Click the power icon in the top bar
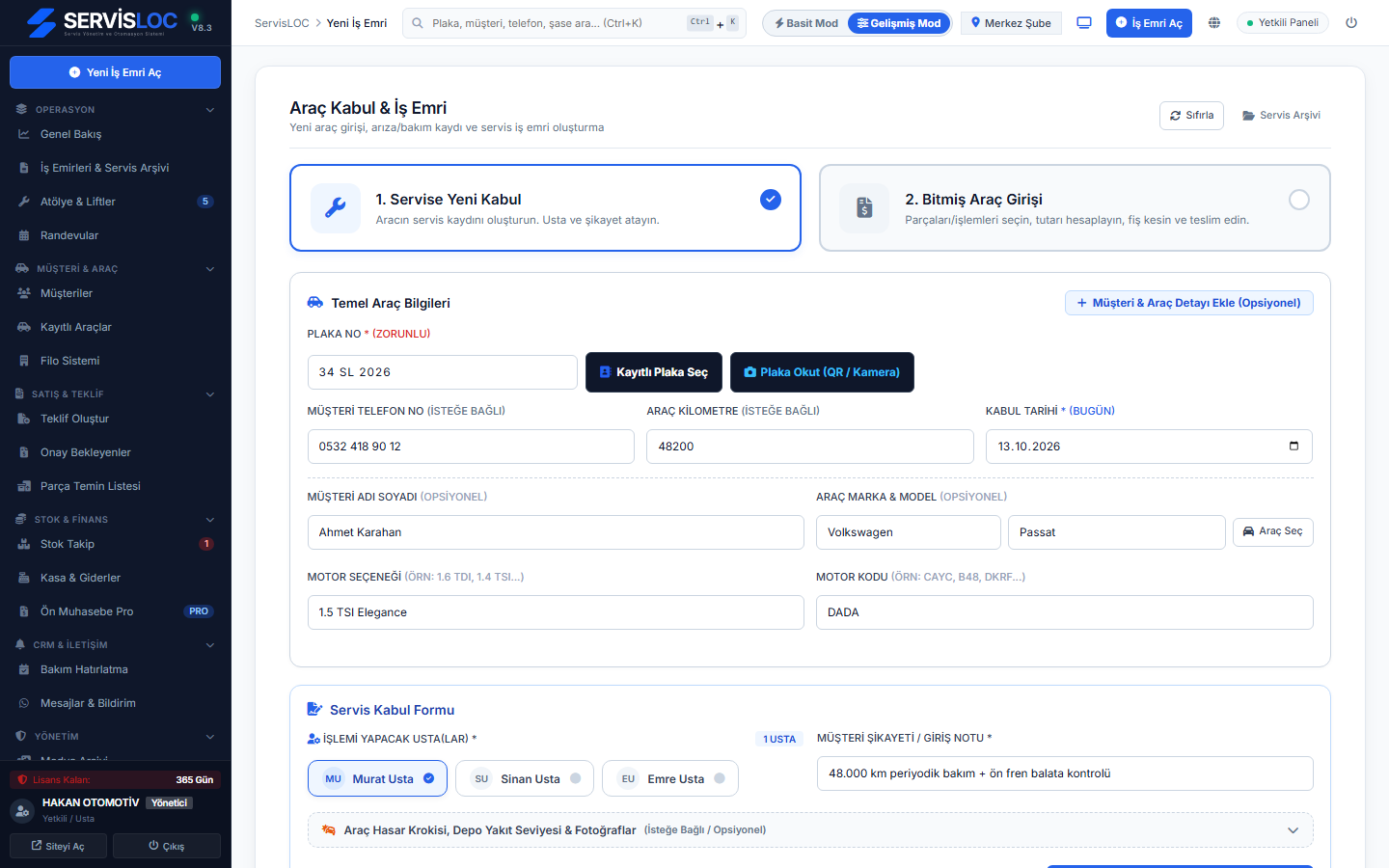Screen dimensions: 1389x868 point(1351,23)
